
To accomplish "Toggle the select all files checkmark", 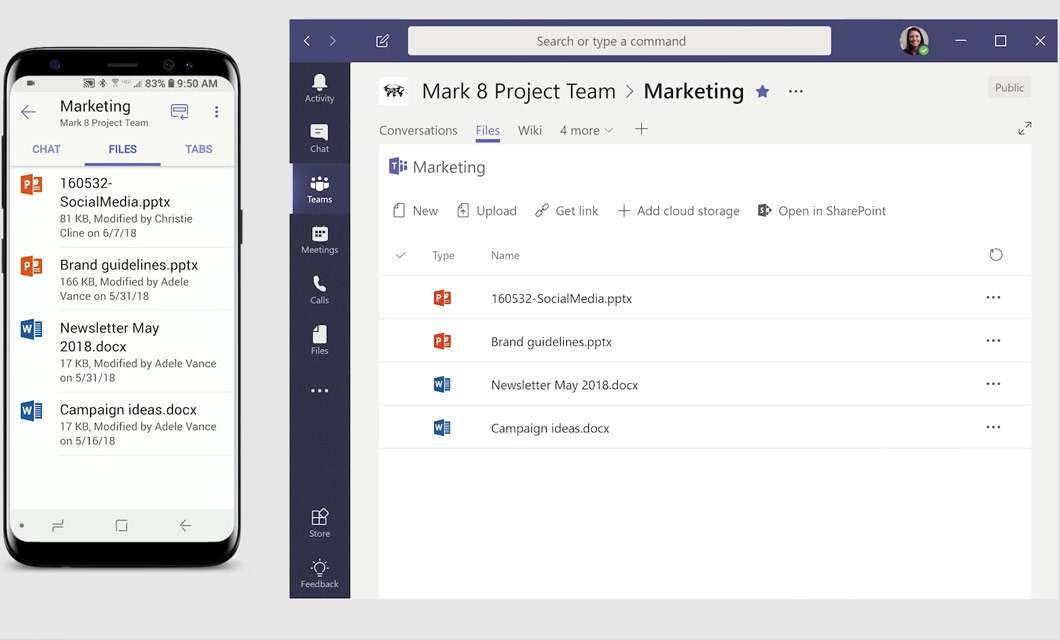I will pyautogui.click(x=401, y=255).
